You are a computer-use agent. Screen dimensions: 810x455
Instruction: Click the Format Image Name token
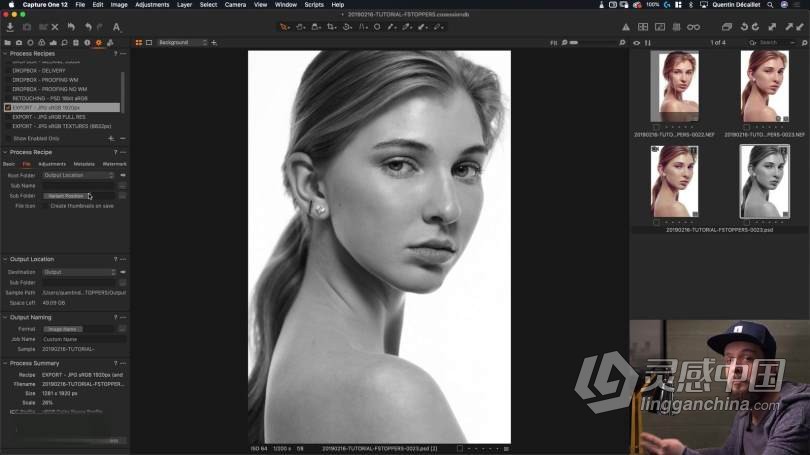pyautogui.click(x=63, y=329)
